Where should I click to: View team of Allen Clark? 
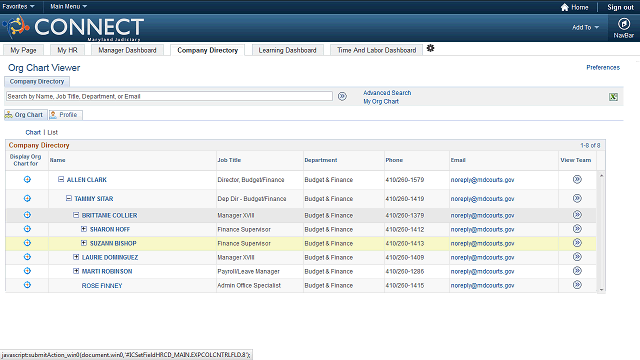577,179
